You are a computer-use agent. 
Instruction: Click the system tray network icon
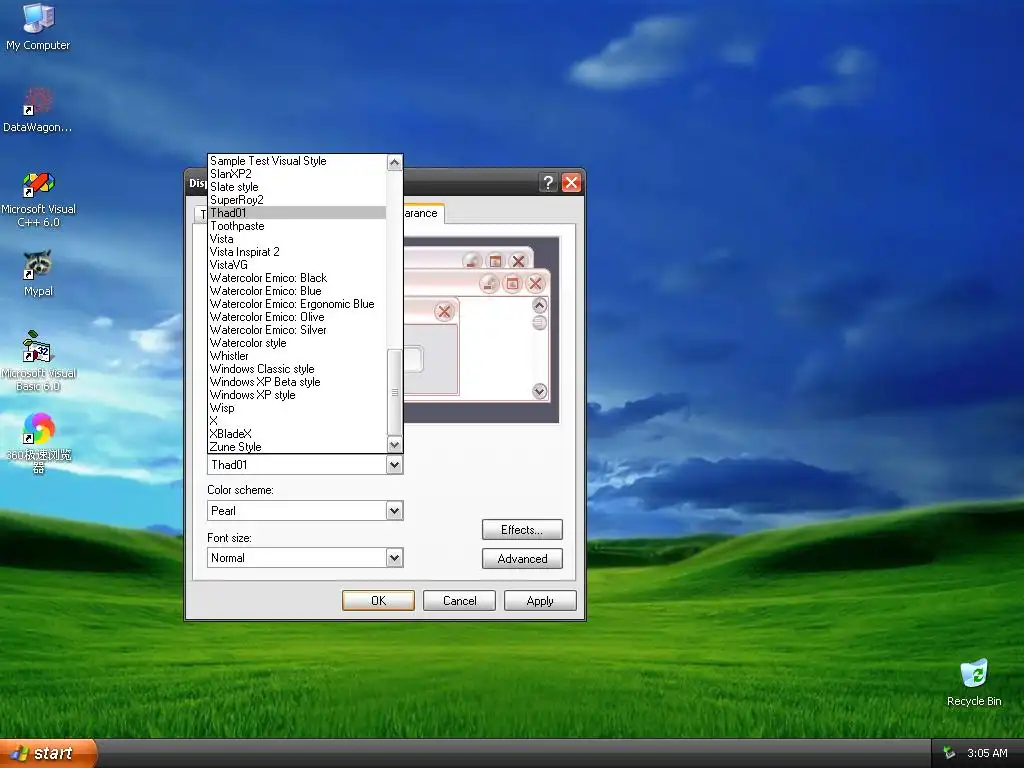[x=948, y=753]
